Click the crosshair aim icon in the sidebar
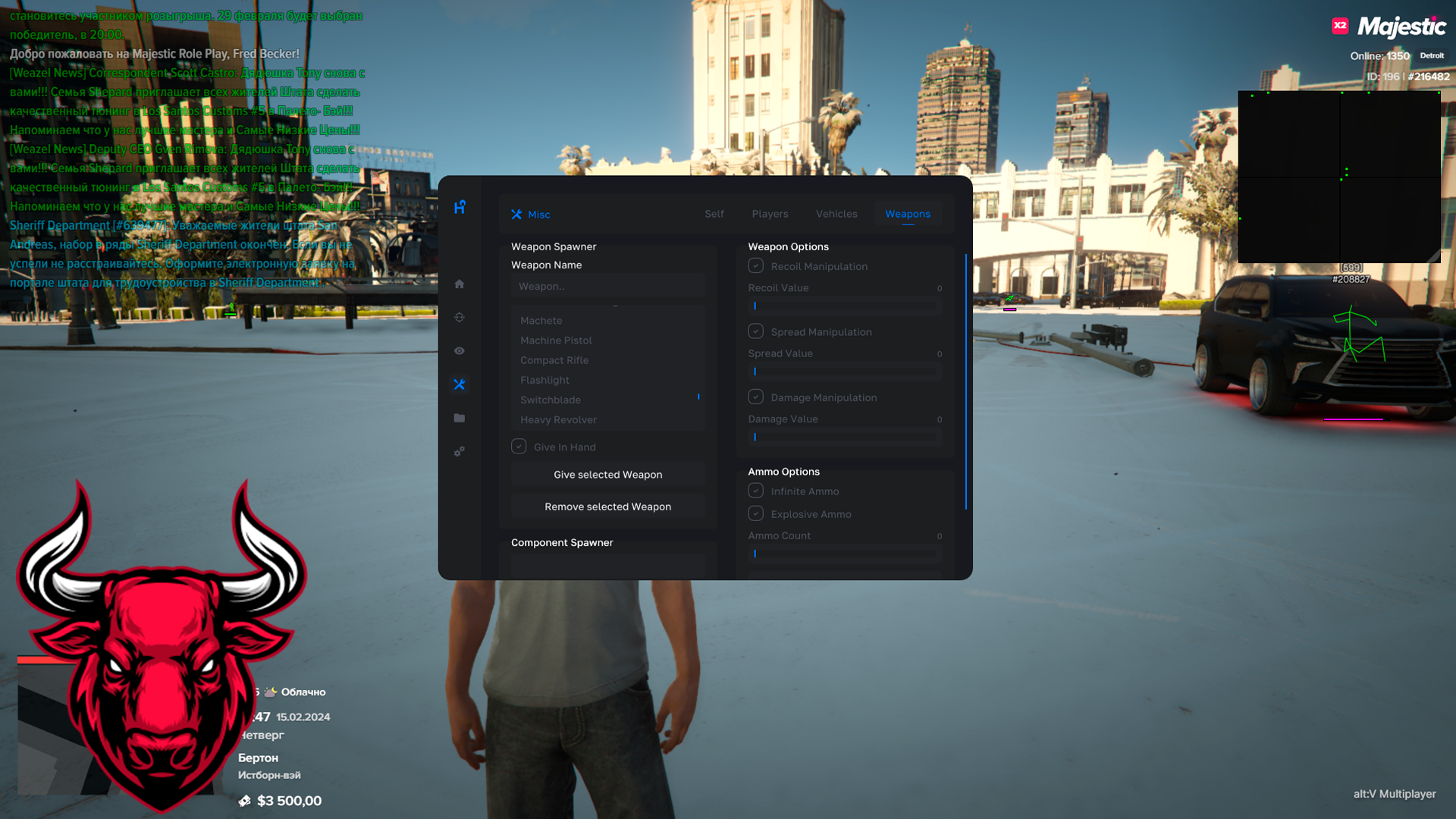Viewport: 1456px width, 819px height. 459,317
